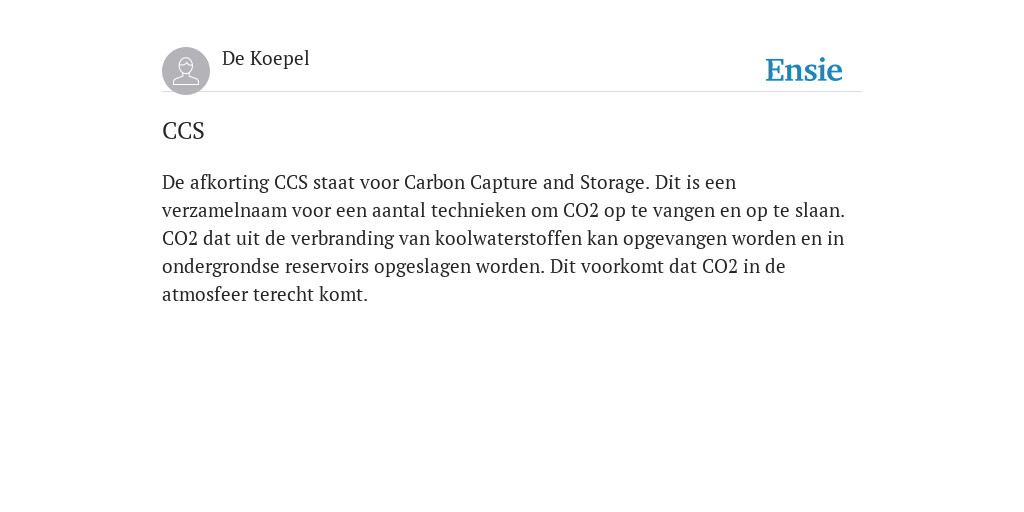Click the gray user avatar icon

pyautogui.click(x=186, y=71)
